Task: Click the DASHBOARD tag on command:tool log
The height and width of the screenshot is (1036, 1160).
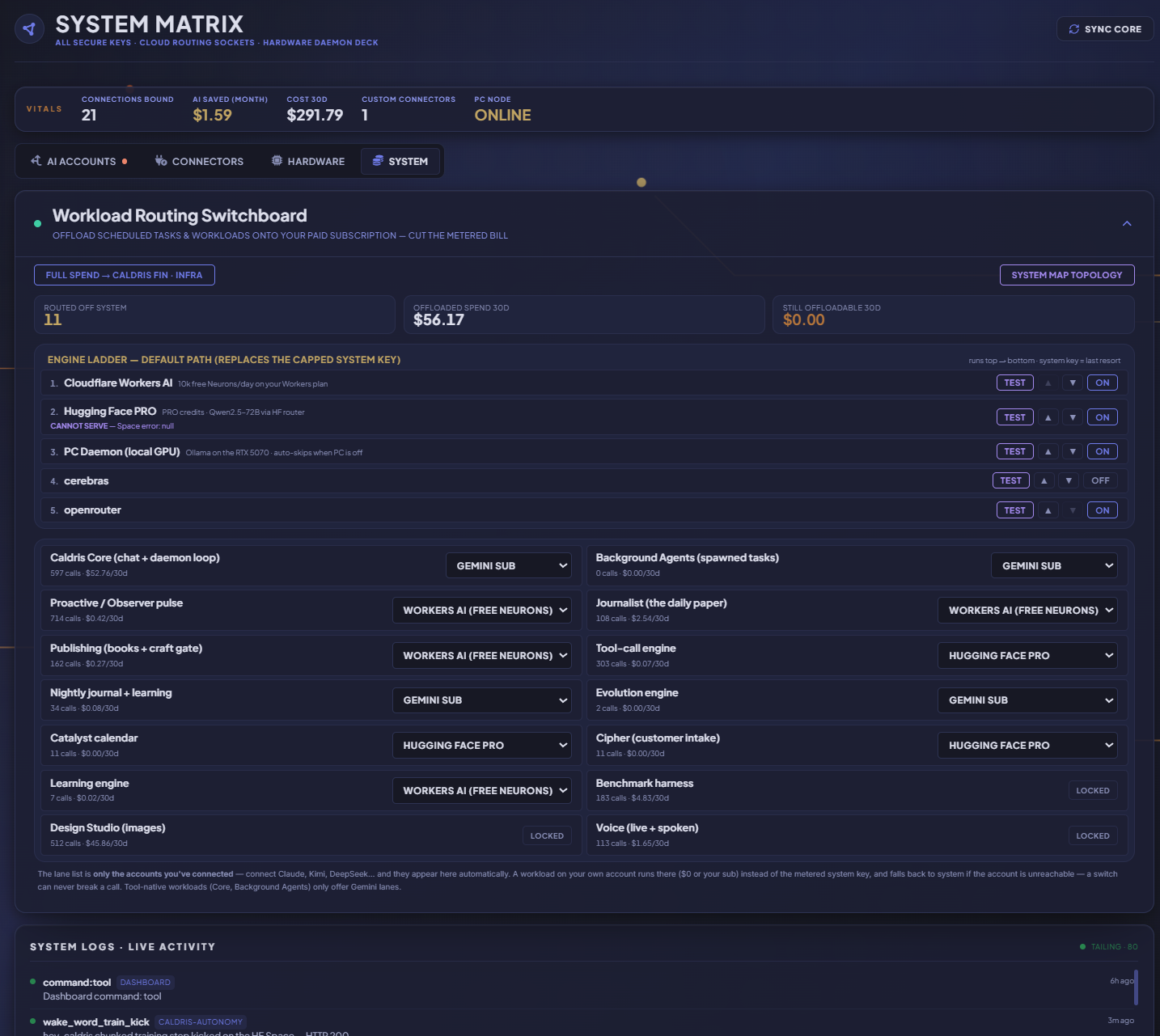Action: coord(146,983)
